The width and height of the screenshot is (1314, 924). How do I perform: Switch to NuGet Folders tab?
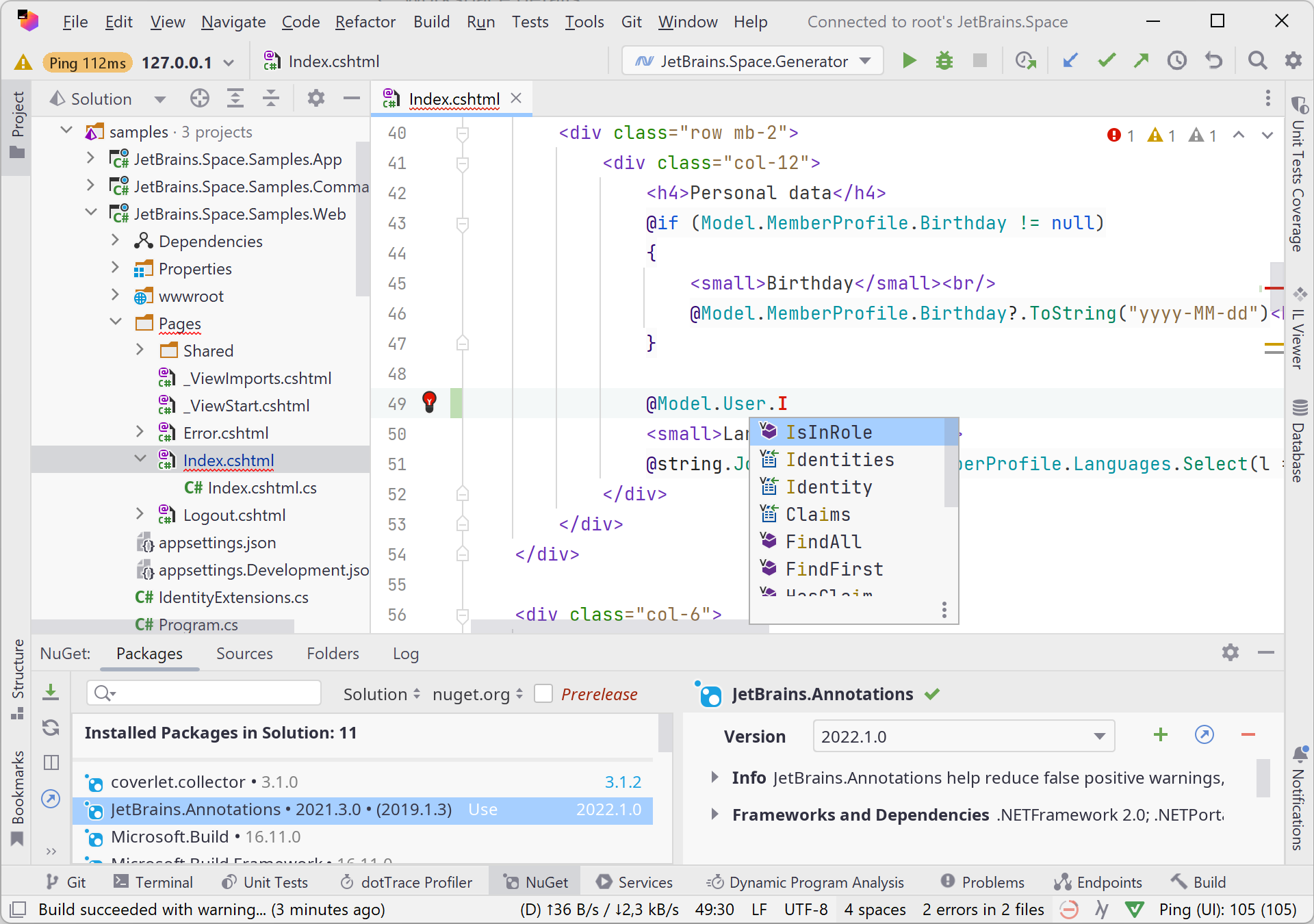[x=333, y=654]
